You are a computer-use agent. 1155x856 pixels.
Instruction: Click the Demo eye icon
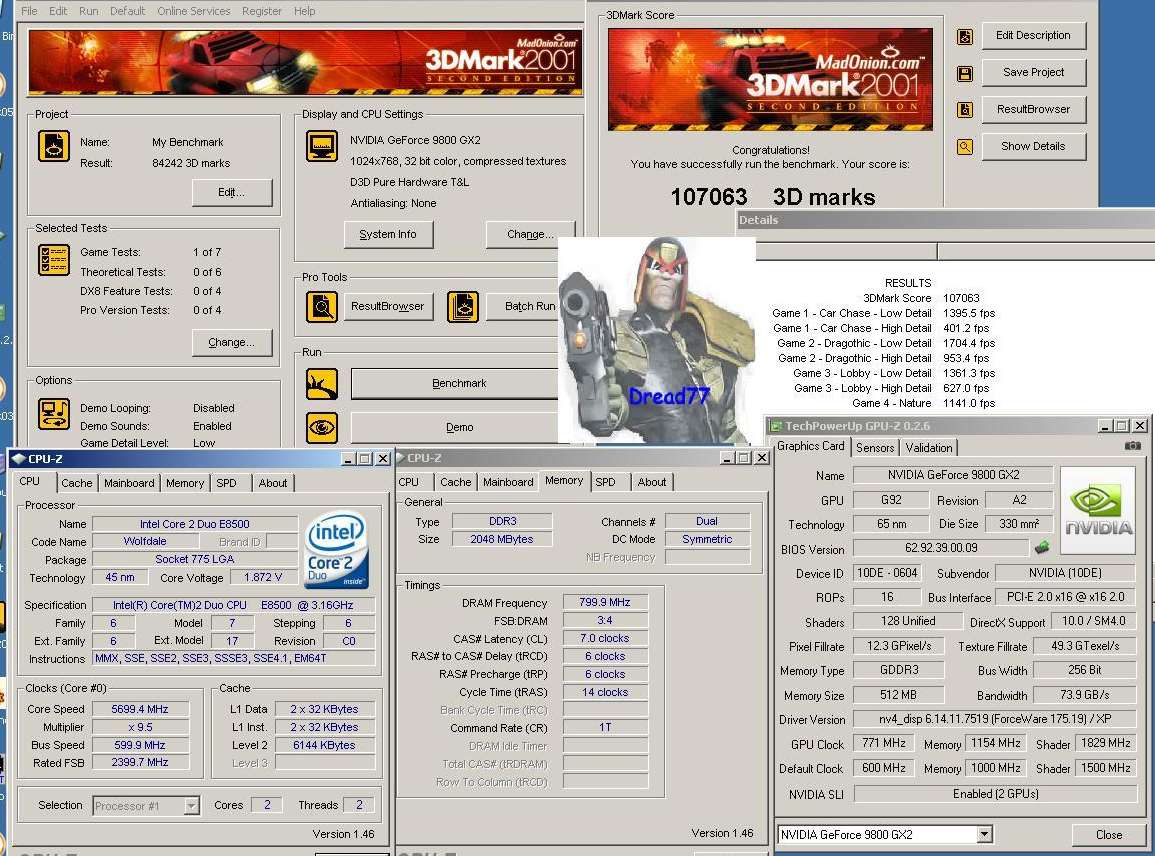[322, 427]
